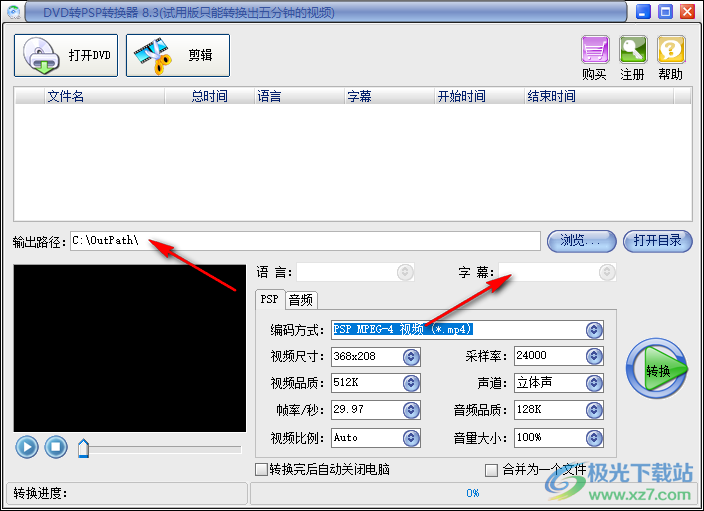Expand the 音量大小 dropdown
The width and height of the screenshot is (704, 511).
[x=594, y=438]
